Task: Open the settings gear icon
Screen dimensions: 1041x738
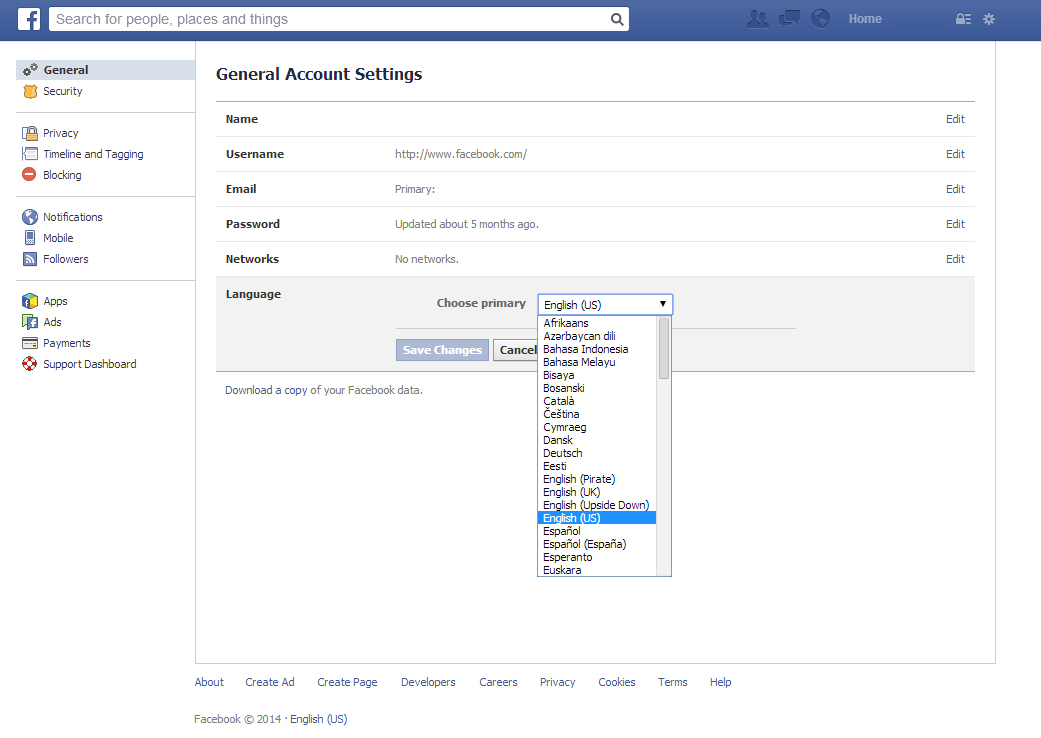Action: tap(988, 18)
